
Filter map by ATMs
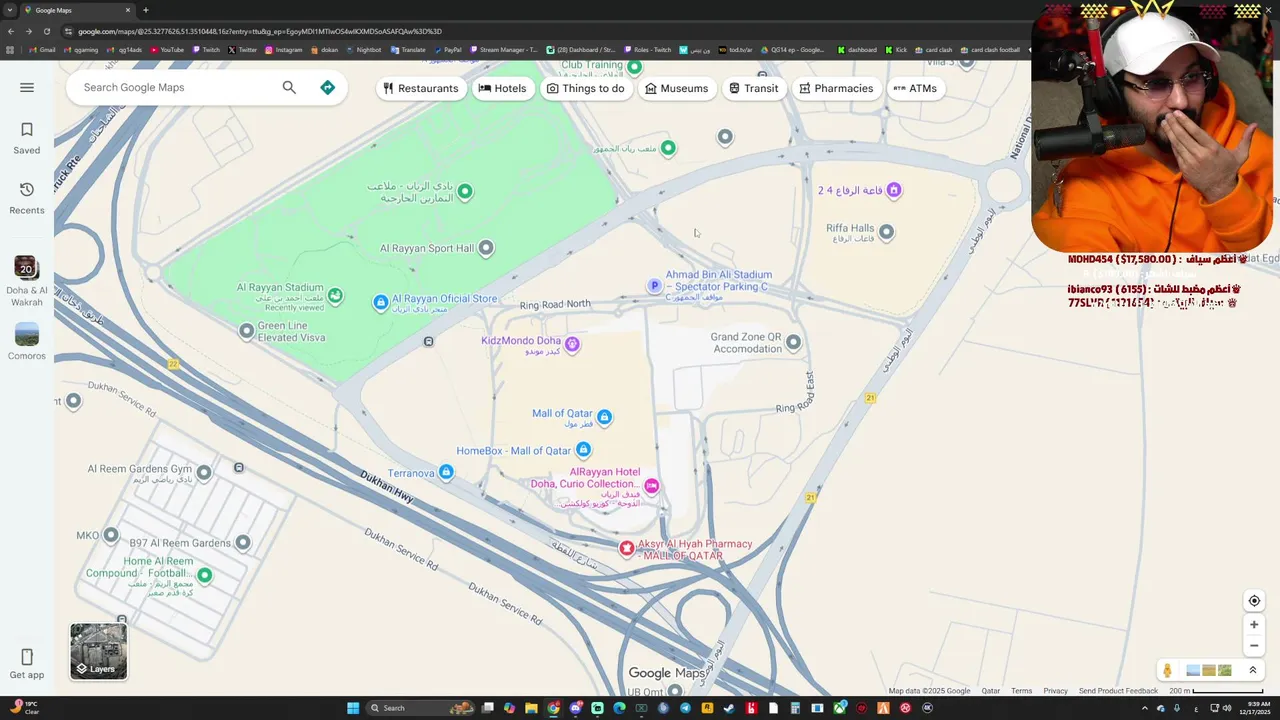pos(915,88)
